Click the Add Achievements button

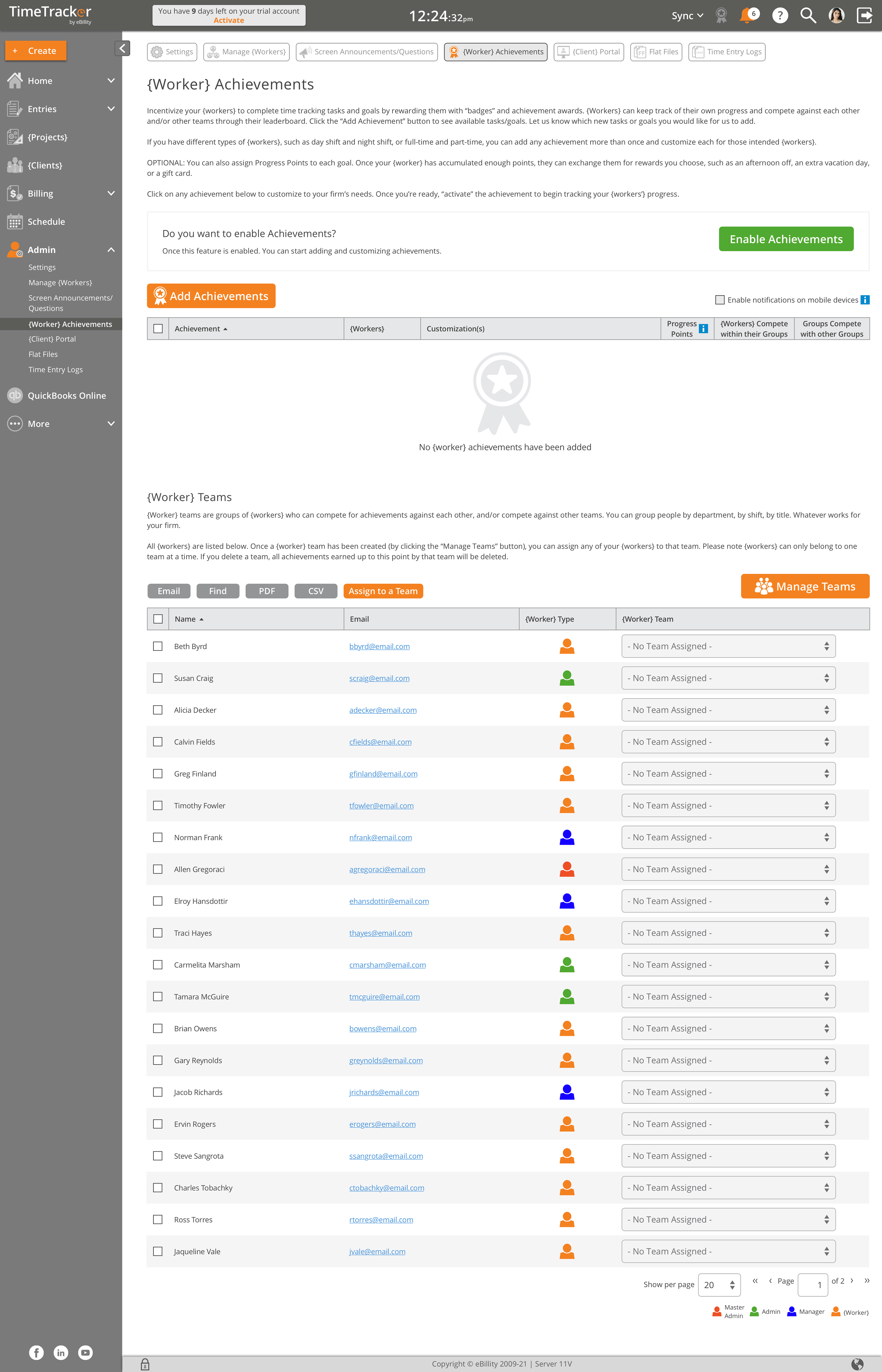point(211,296)
